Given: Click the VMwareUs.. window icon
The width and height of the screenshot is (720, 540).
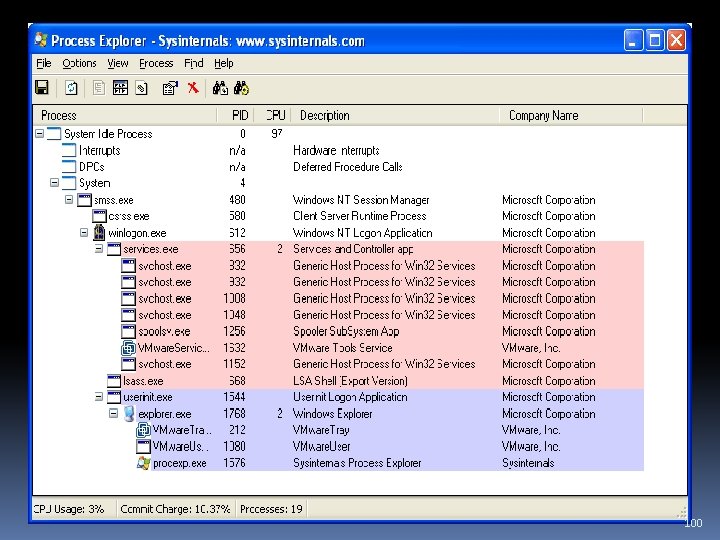Looking at the screenshot, I should [x=144, y=447].
